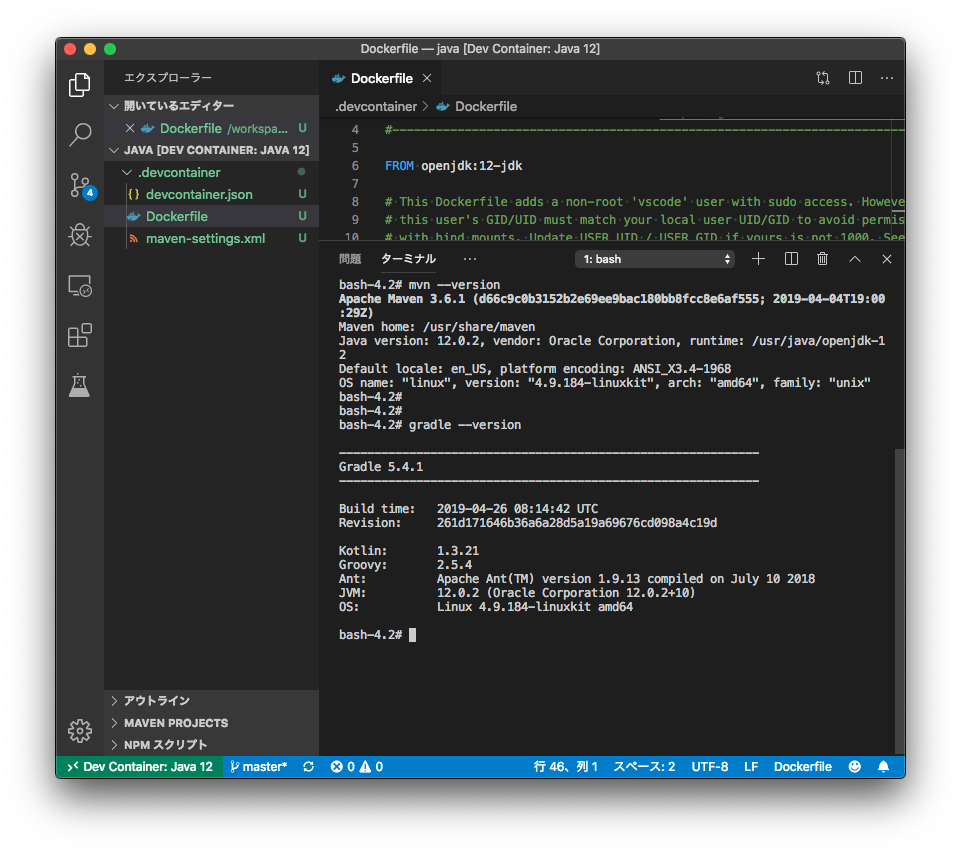This screenshot has width=961, height=852.
Task: Click at the terminal prompt cursor
Action: tap(412, 635)
